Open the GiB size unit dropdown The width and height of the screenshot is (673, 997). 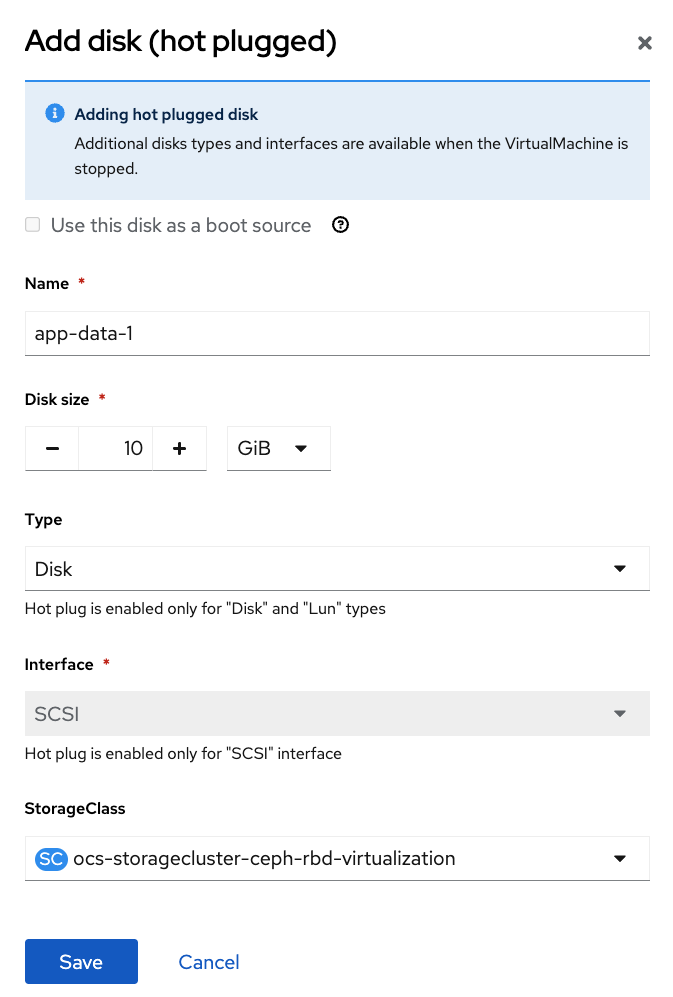coord(278,449)
